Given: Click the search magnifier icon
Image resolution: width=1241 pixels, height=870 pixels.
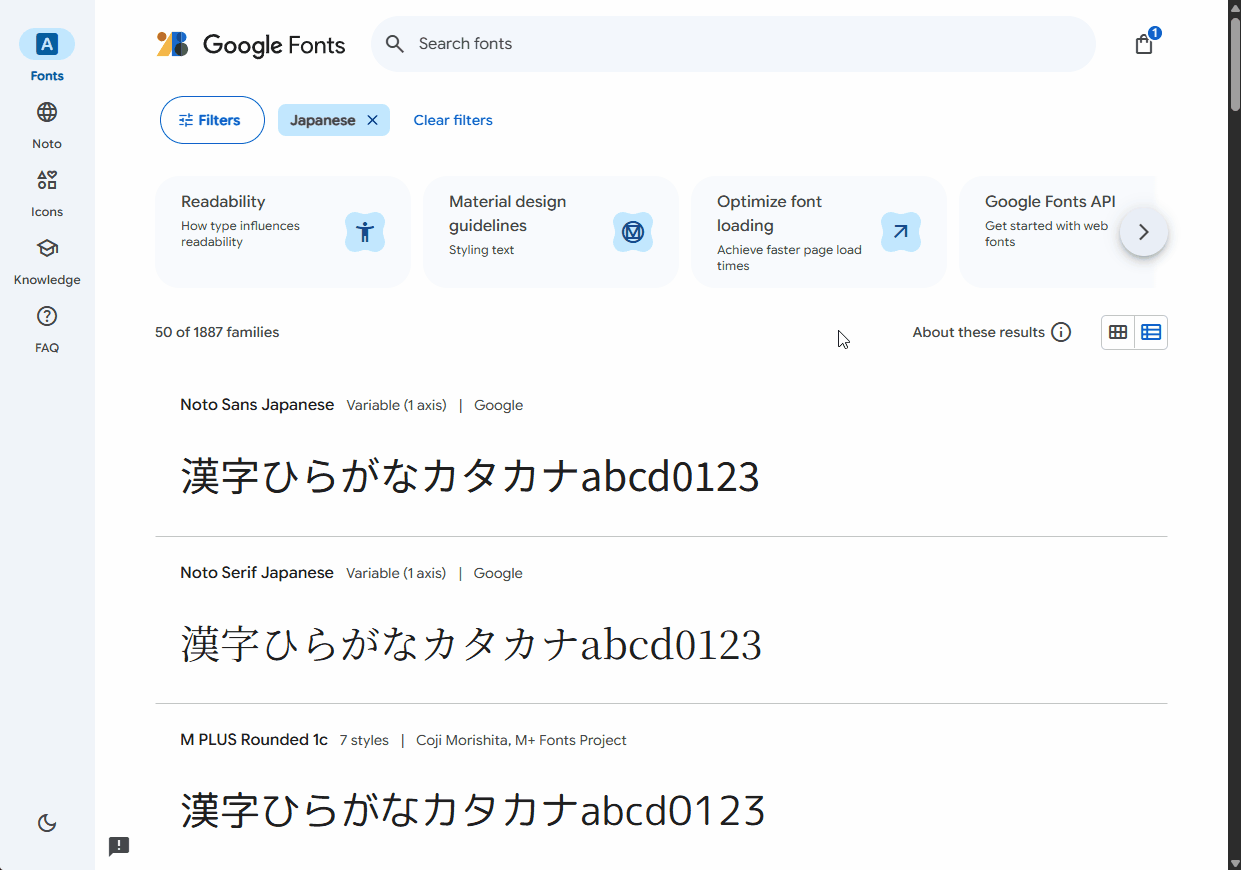Looking at the screenshot, I should click(394, 44).
